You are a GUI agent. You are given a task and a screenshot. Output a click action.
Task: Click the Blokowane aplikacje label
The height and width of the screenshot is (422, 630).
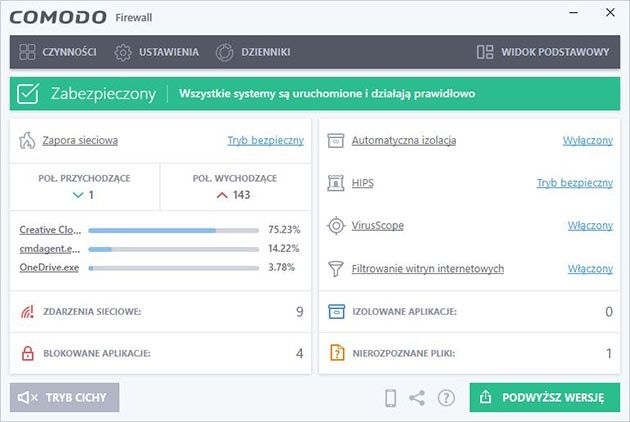97,353
